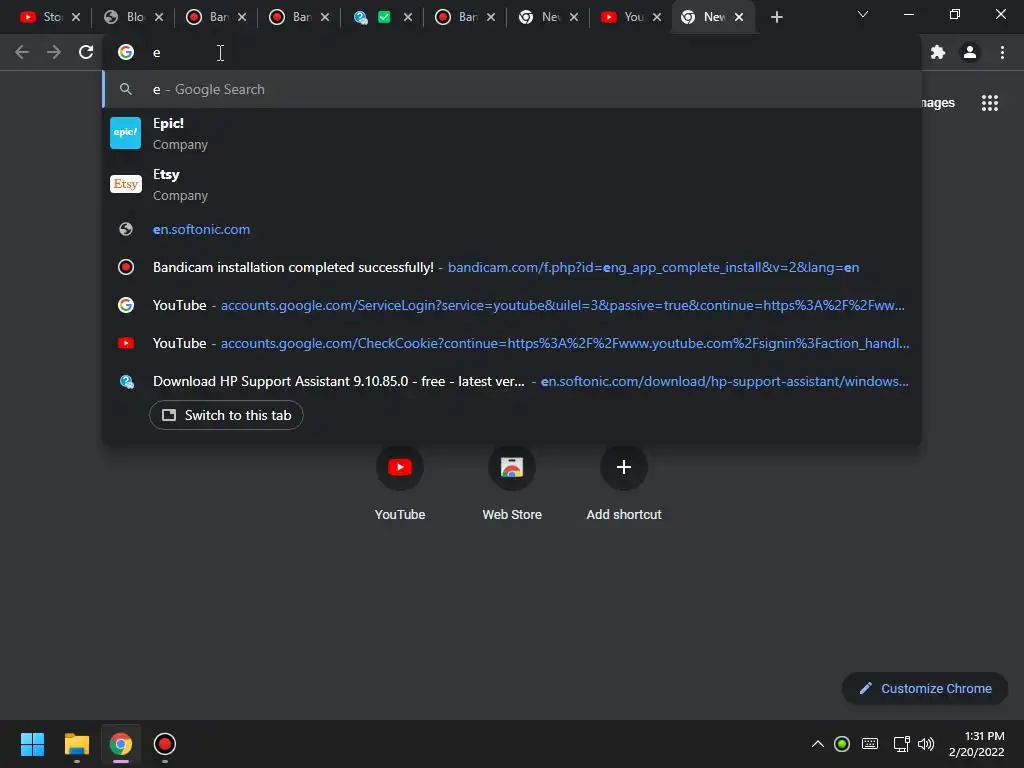This screenshot has width=1024, height=768.
Task: Choose the en.softonic.com suggestion
Action: click(512, 229)
